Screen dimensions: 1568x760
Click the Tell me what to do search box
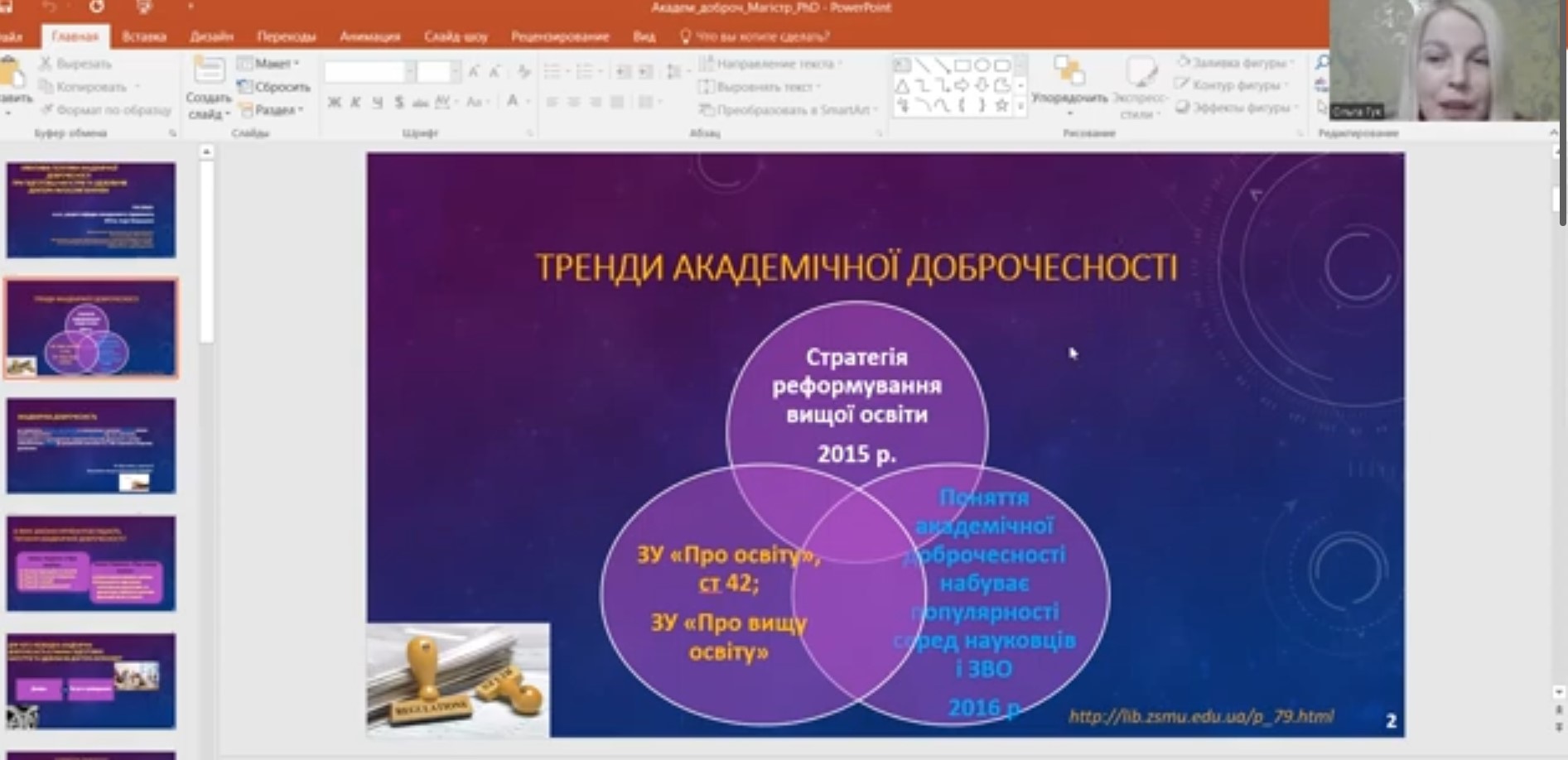point(755,36)
